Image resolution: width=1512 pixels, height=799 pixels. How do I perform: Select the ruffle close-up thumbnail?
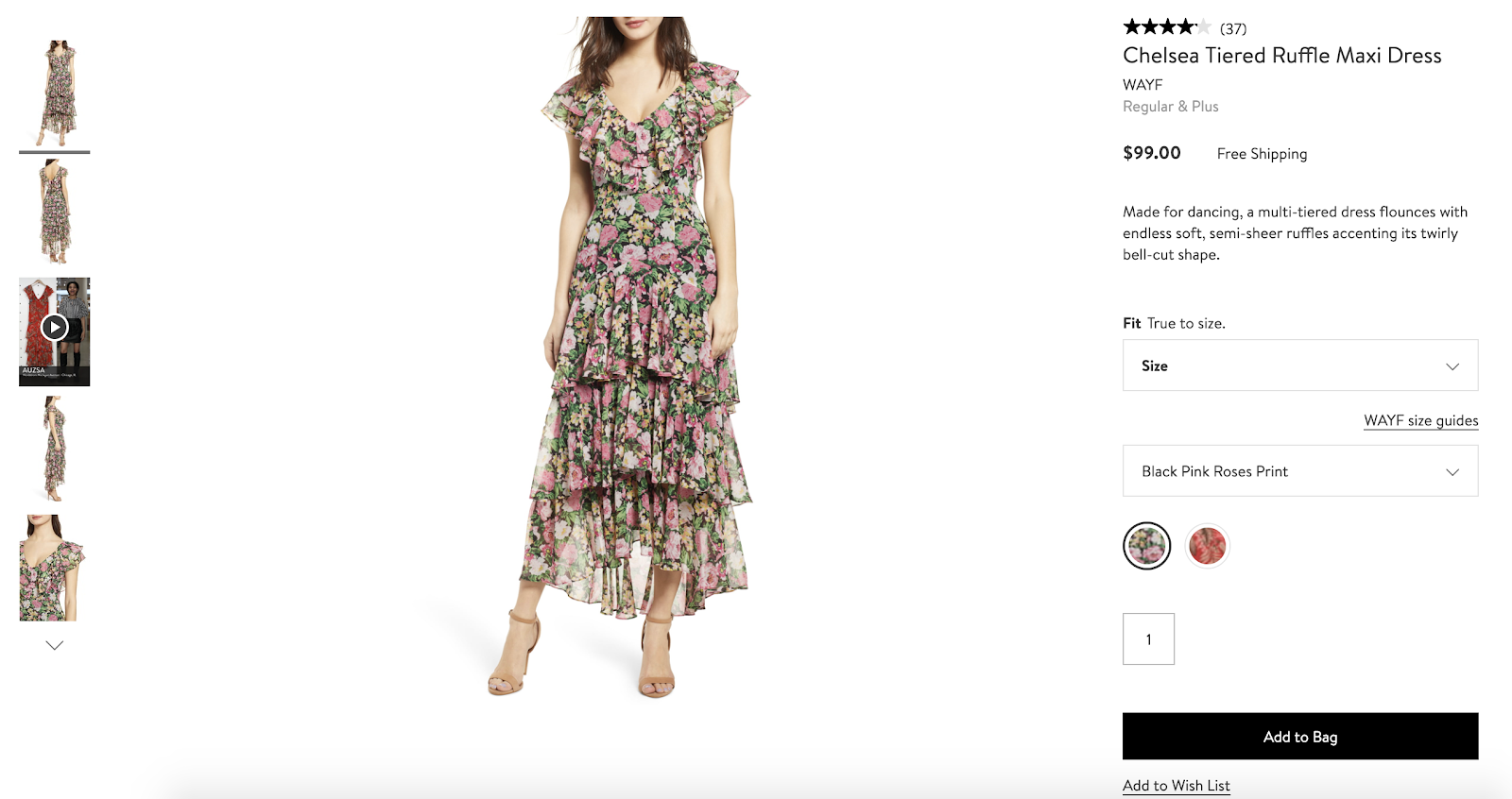coord(54,567)
